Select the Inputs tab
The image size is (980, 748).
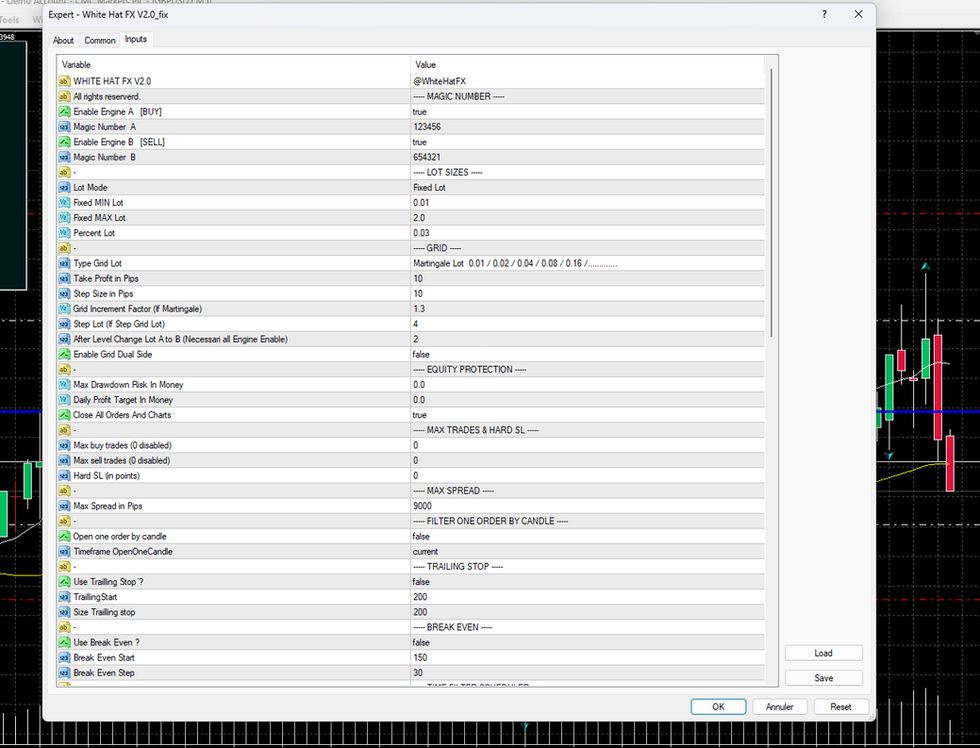pos(136,39)
